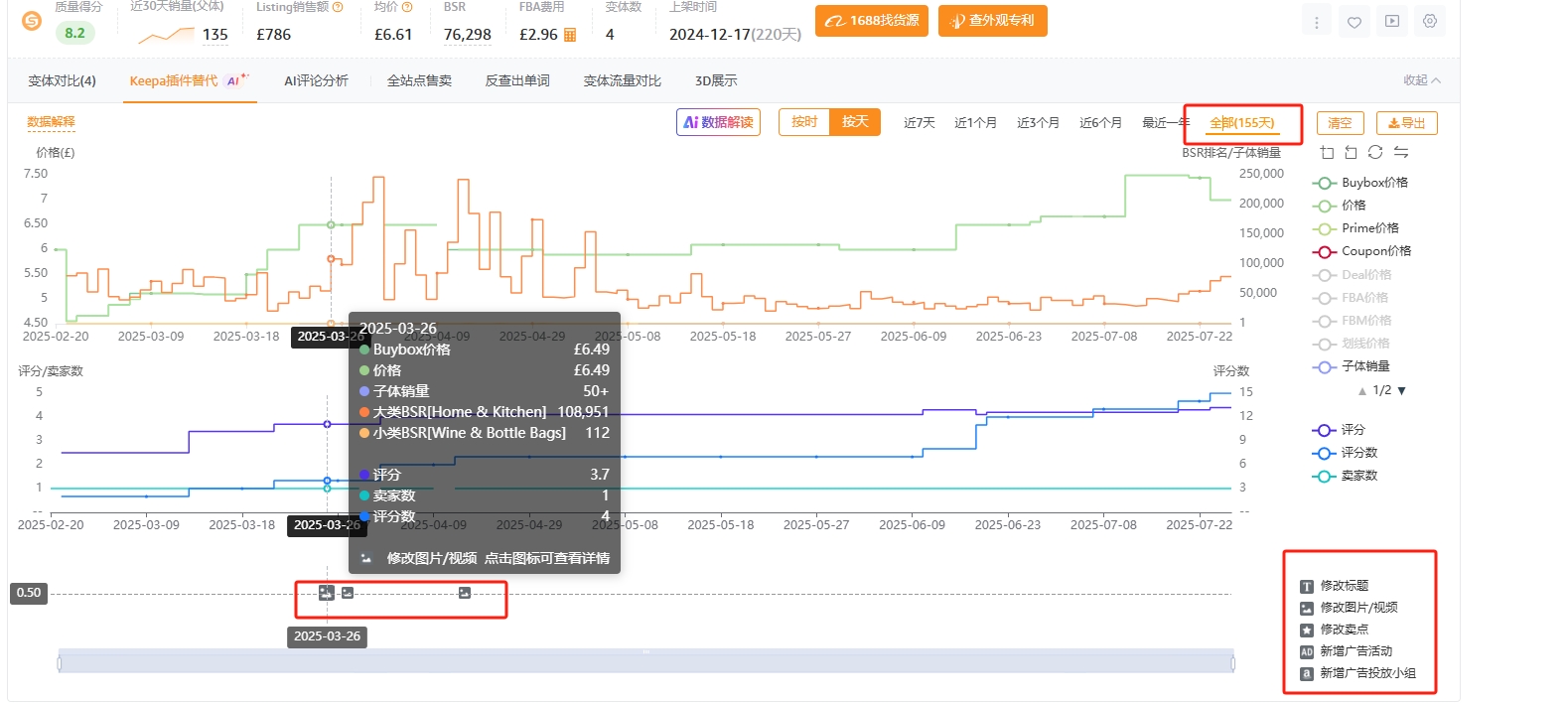Click the help icon next to Listing销售额
The image size is (1568, 703).
pos(338,7)
